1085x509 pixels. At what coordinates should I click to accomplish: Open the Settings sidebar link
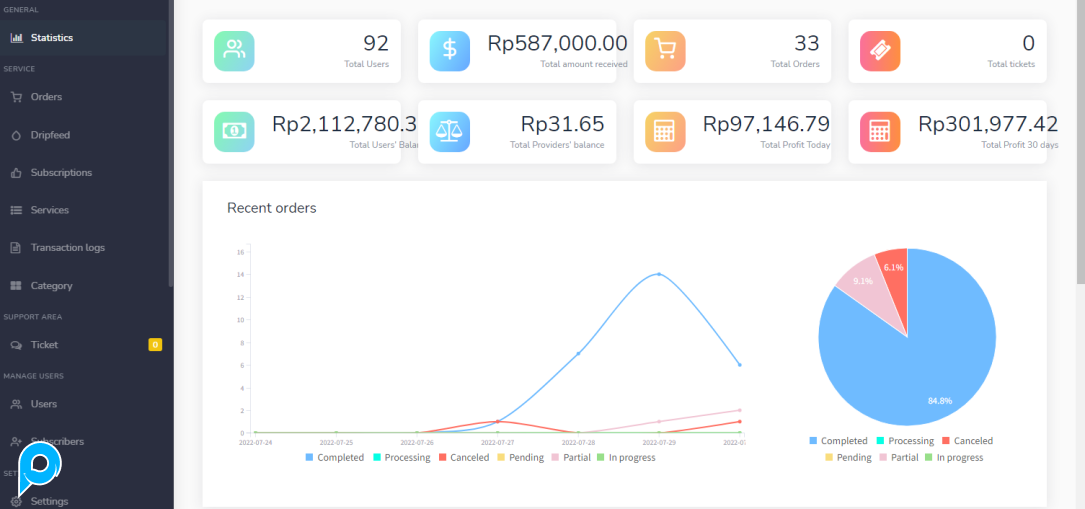pyautogui.click(x=49, y=501)
